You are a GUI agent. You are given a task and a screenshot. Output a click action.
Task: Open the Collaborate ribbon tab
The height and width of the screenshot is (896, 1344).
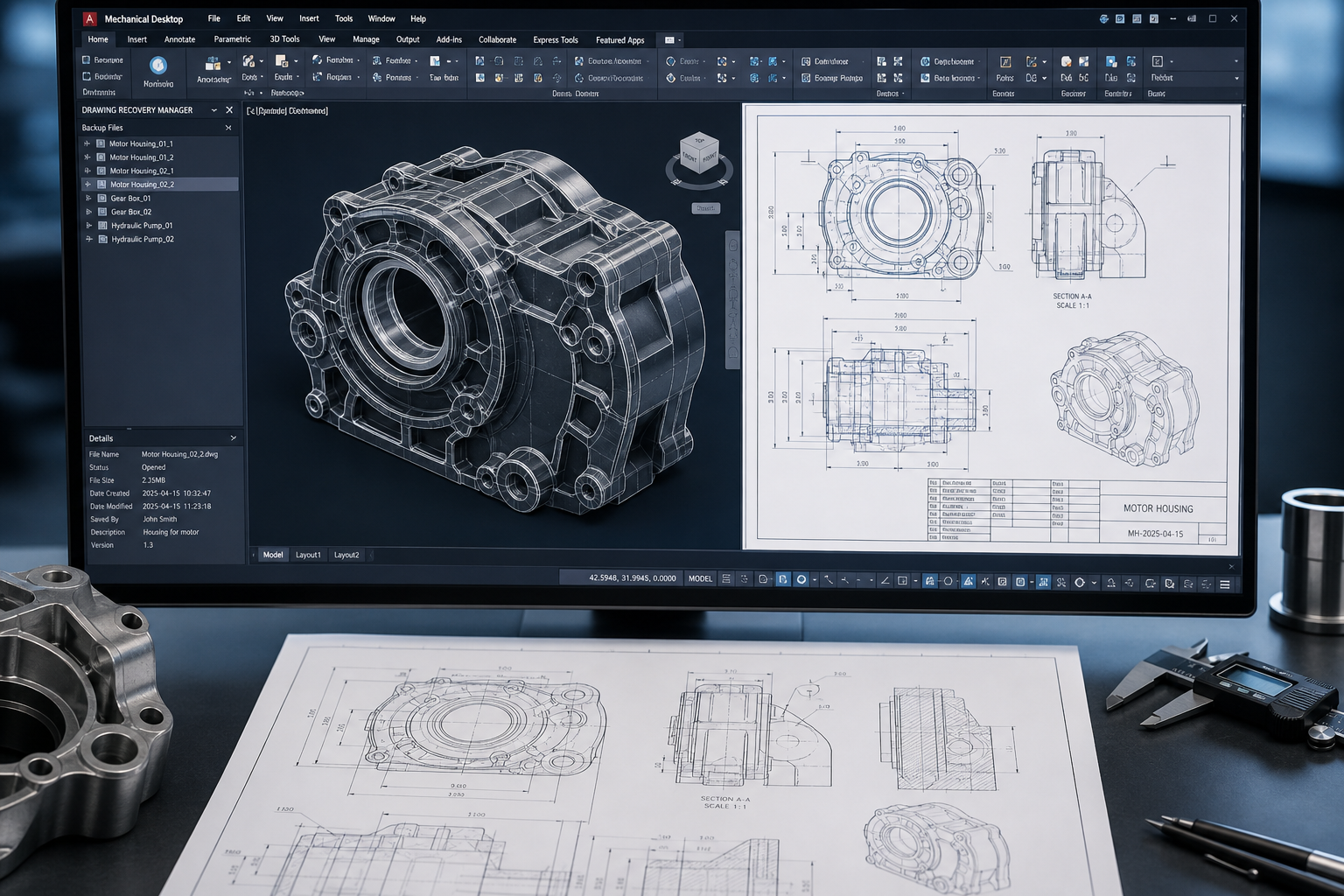click(497, 39)
